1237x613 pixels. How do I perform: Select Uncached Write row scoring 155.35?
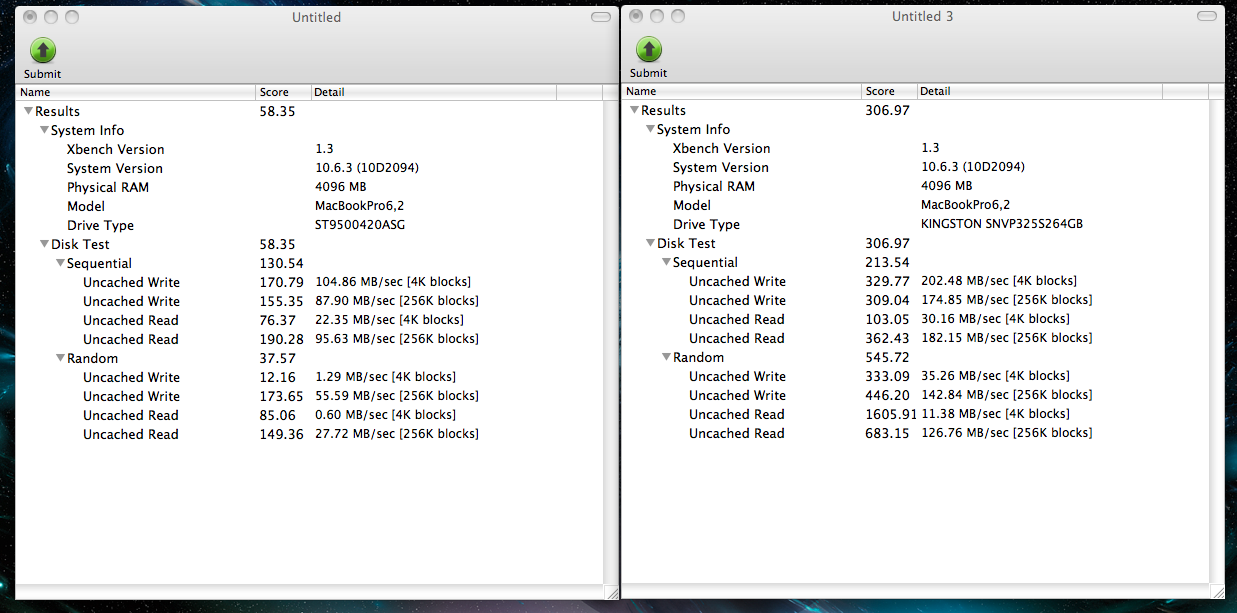tap(310, 302)
